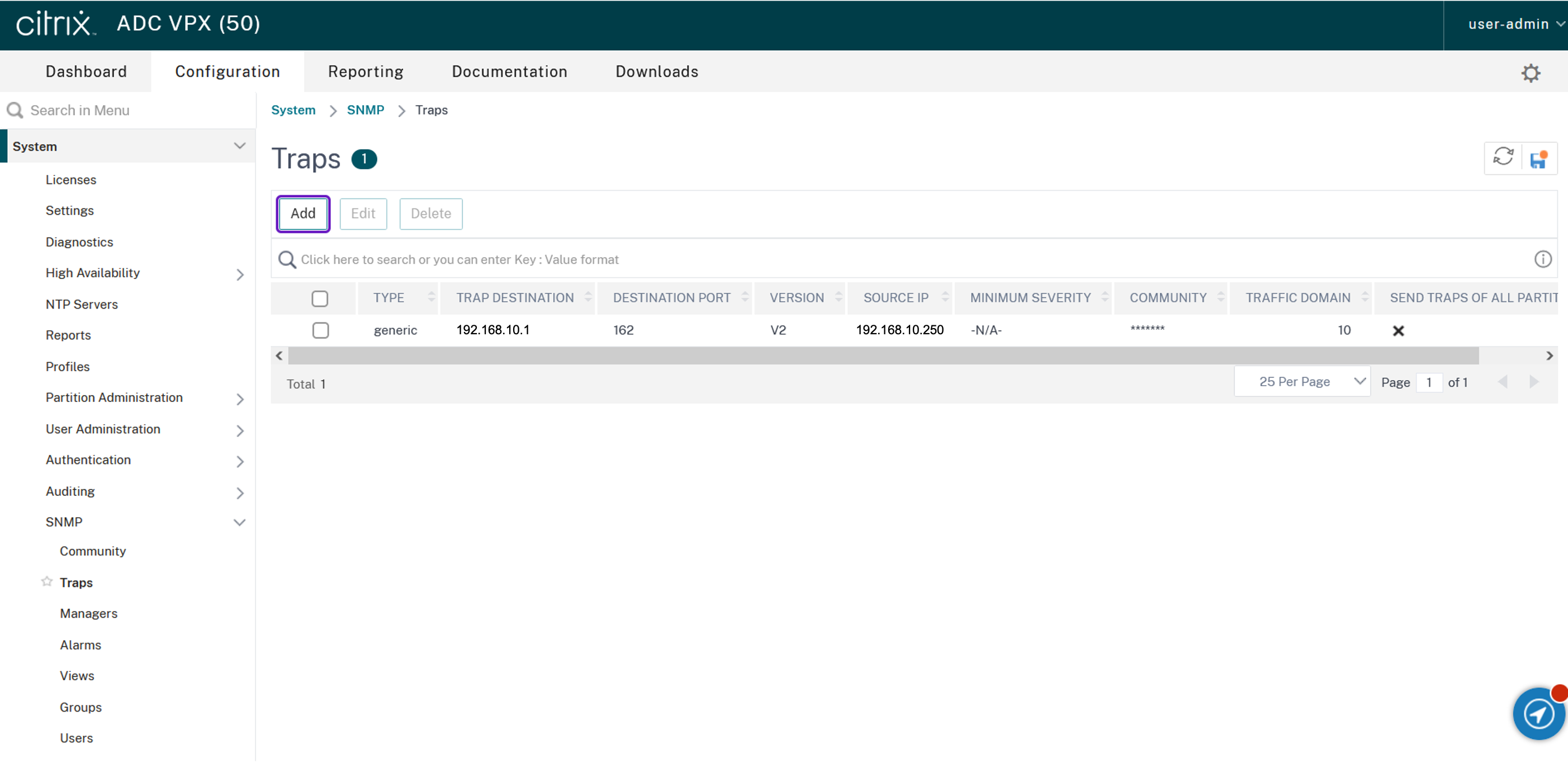The image size is (1568, 763).
Task: Open the 25 Per Page dropdown
Action: pyautogui.click(x=1302, y=381)
